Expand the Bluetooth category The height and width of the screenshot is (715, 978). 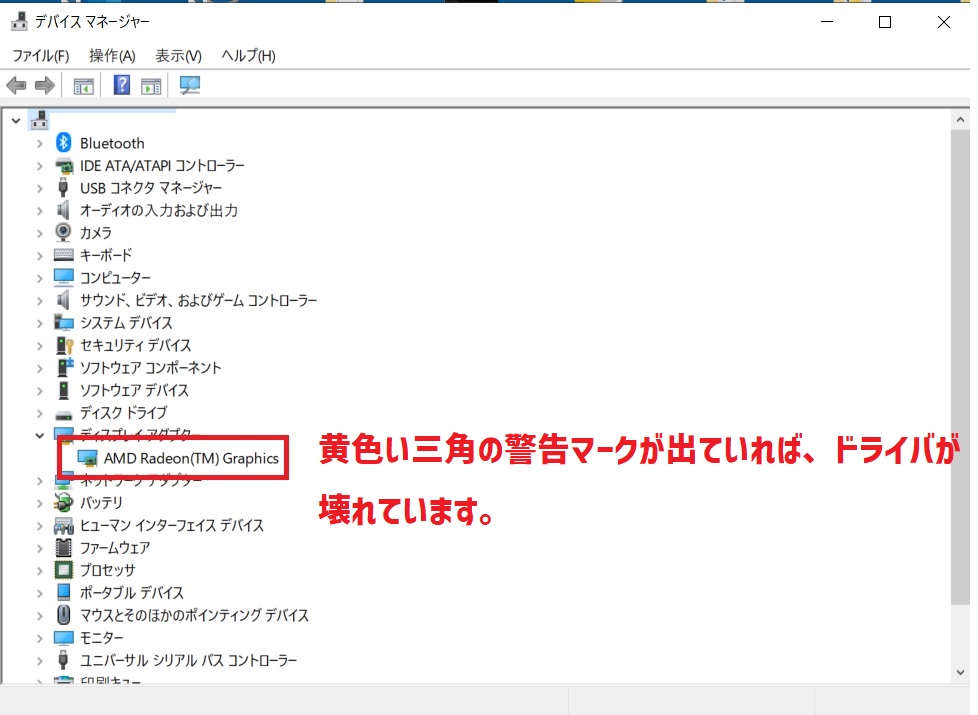pos(39,143)
